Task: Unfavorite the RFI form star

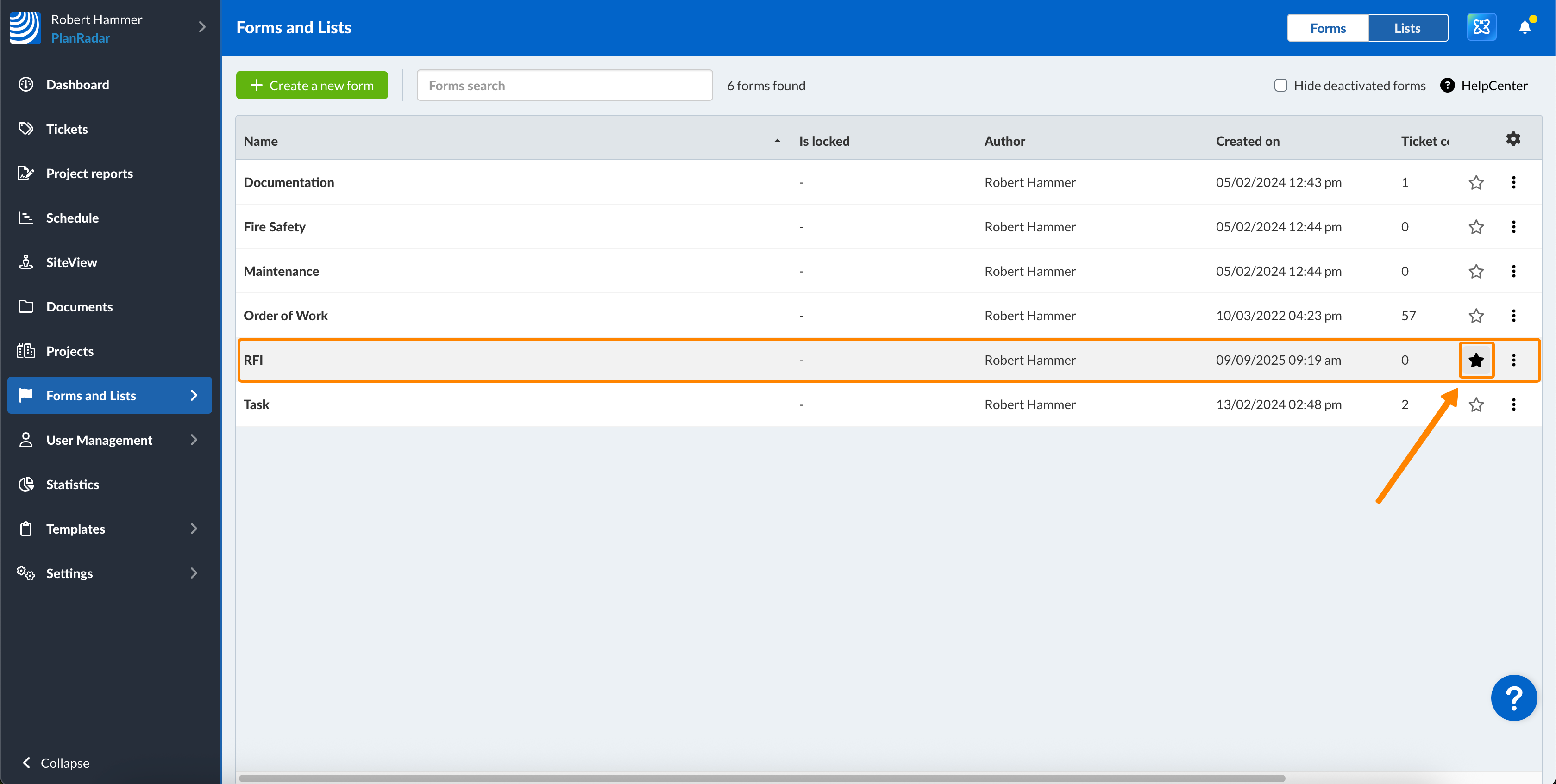Action: [1476, 361]
